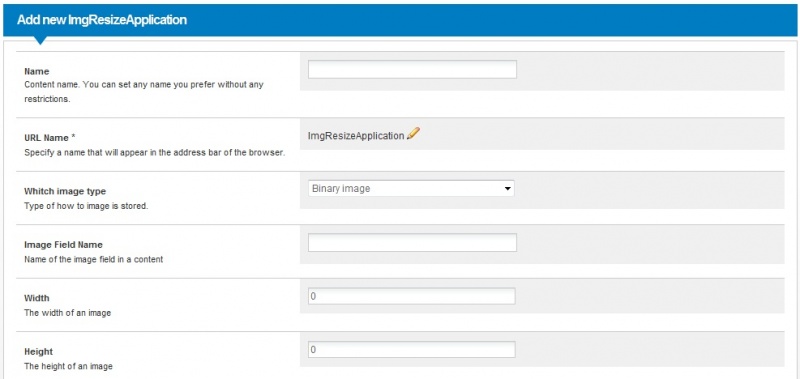Click 'Type of how to image is stored.' text
Screen dimensions: 800x379
pyautogui.click(x=86, y=207)
